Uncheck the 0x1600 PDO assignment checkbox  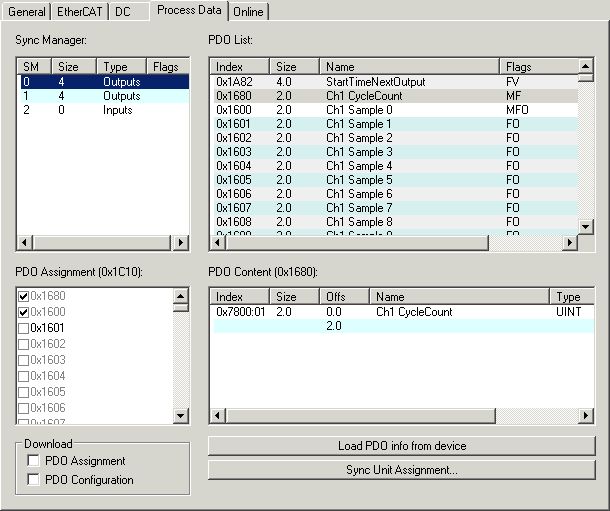point(24,312)
